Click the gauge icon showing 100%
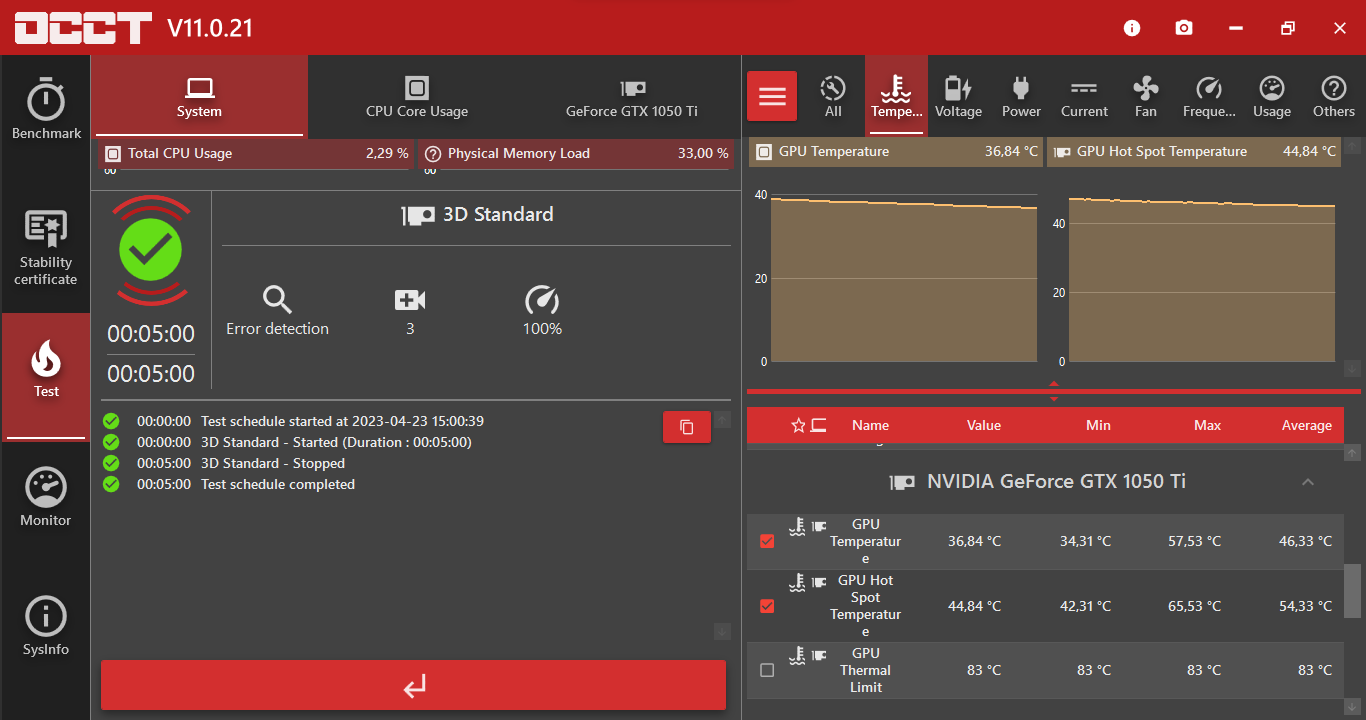This screenshot has height=720, width=1366. click(542, 299)
